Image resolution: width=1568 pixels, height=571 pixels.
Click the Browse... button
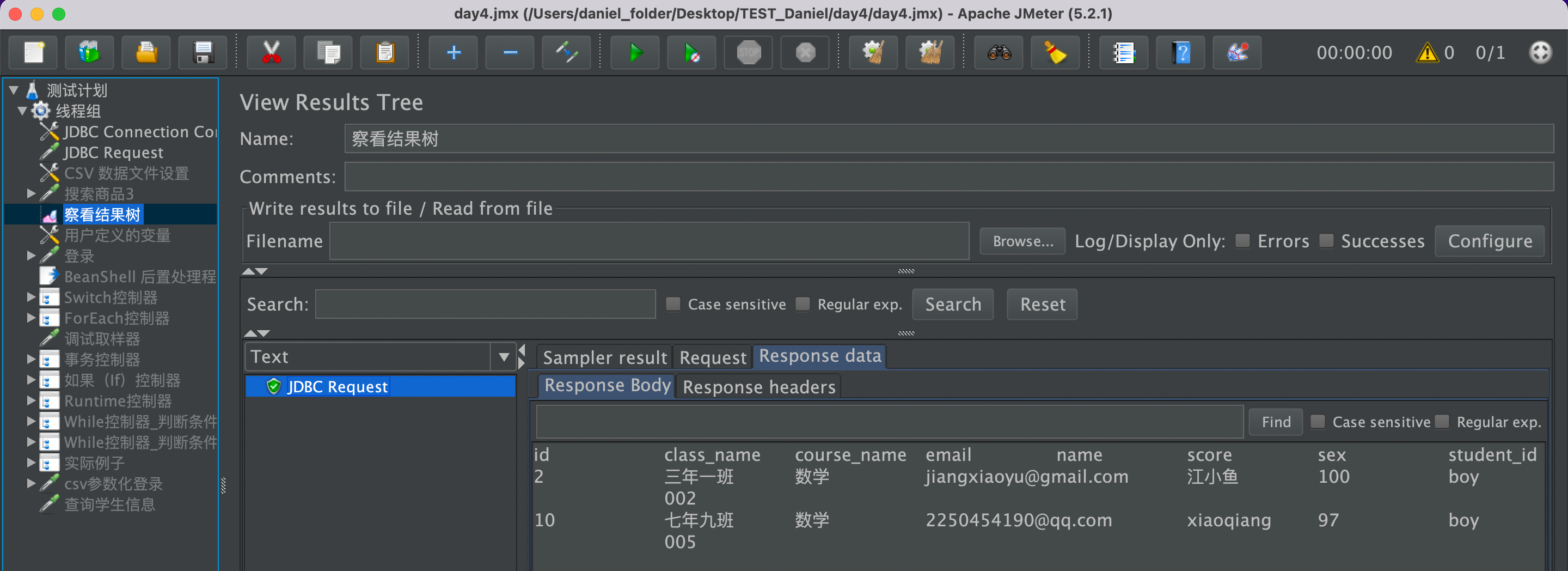click(x=1022, y=241)
